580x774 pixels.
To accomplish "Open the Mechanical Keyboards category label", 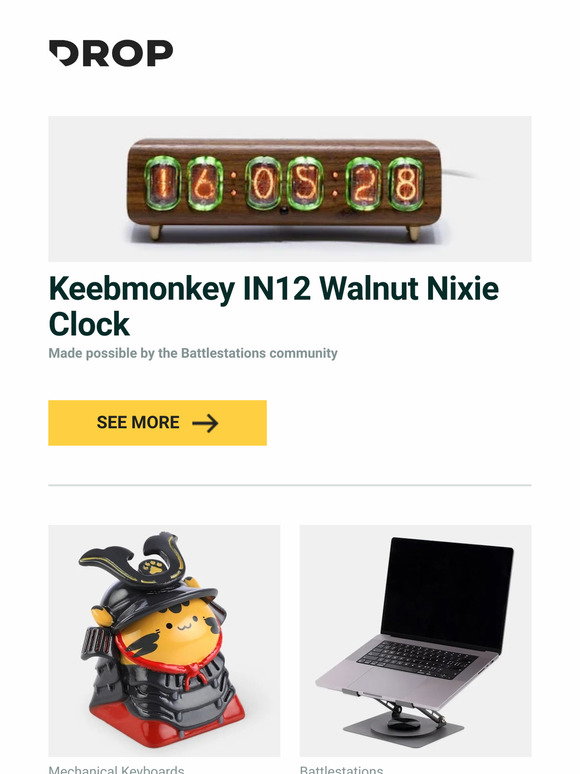I will (116, 770).
